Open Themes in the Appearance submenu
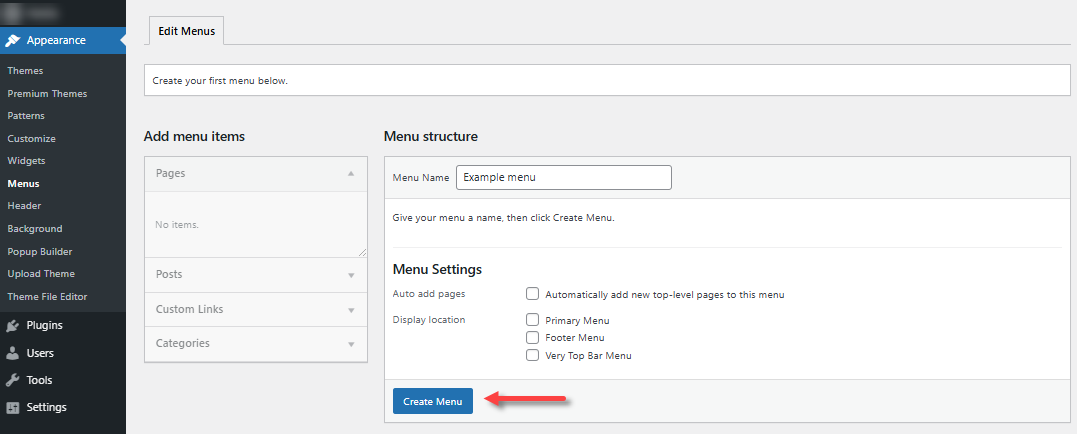 [25, 71]
